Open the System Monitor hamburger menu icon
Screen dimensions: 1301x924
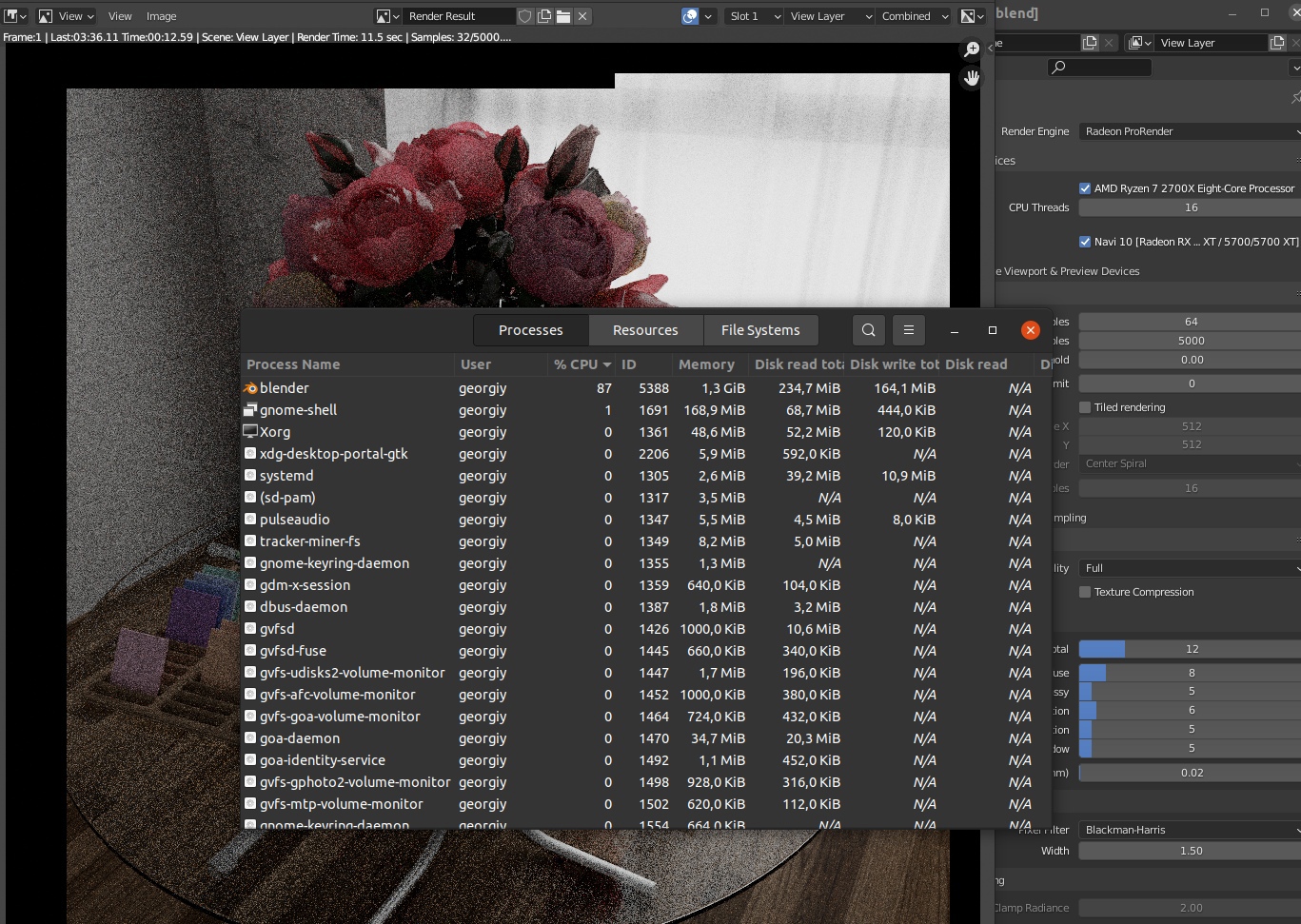[x=908, y=329]
